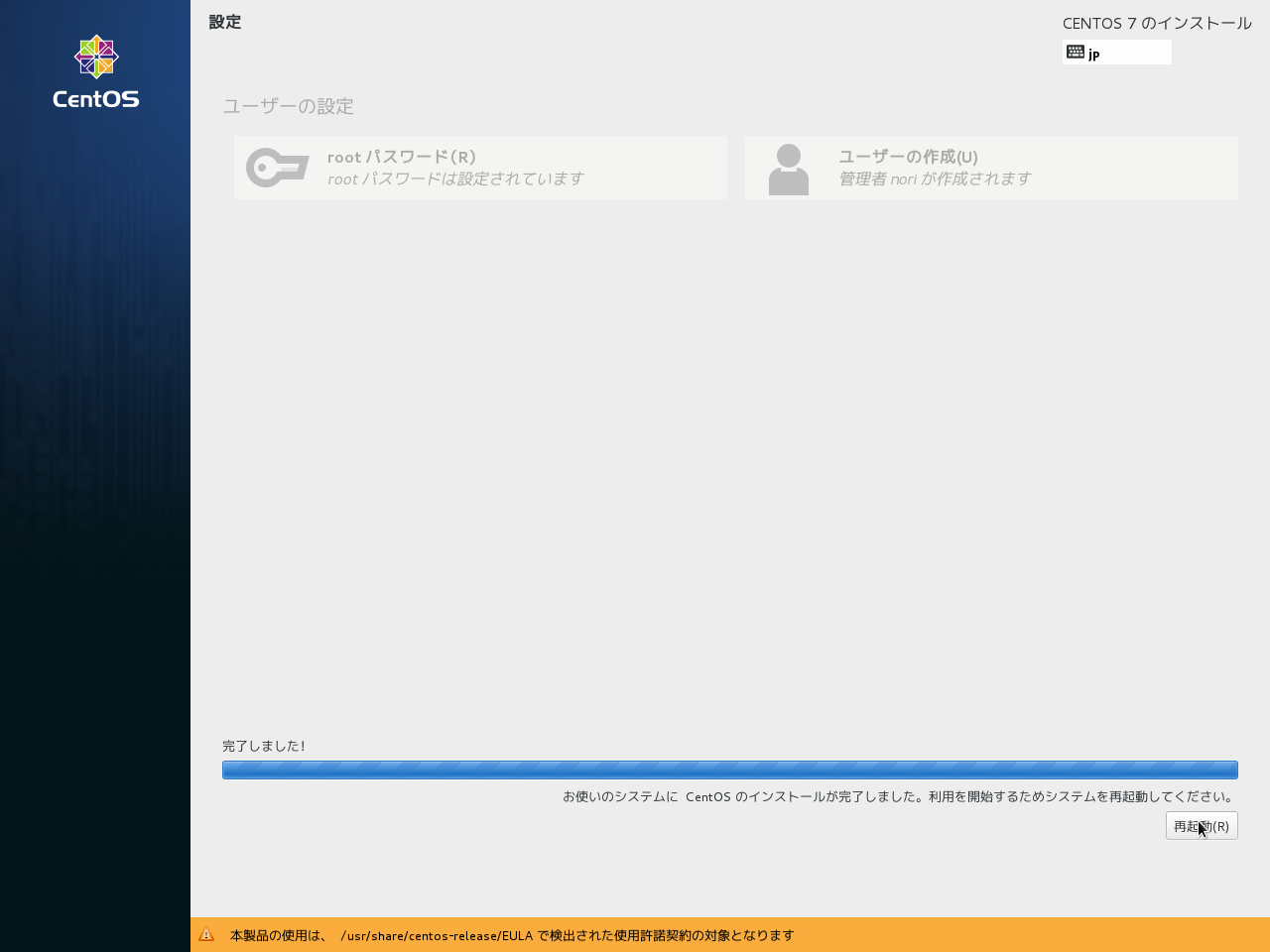Click the installation complete message text
The image size is (1270, 952).
point(899,796)
